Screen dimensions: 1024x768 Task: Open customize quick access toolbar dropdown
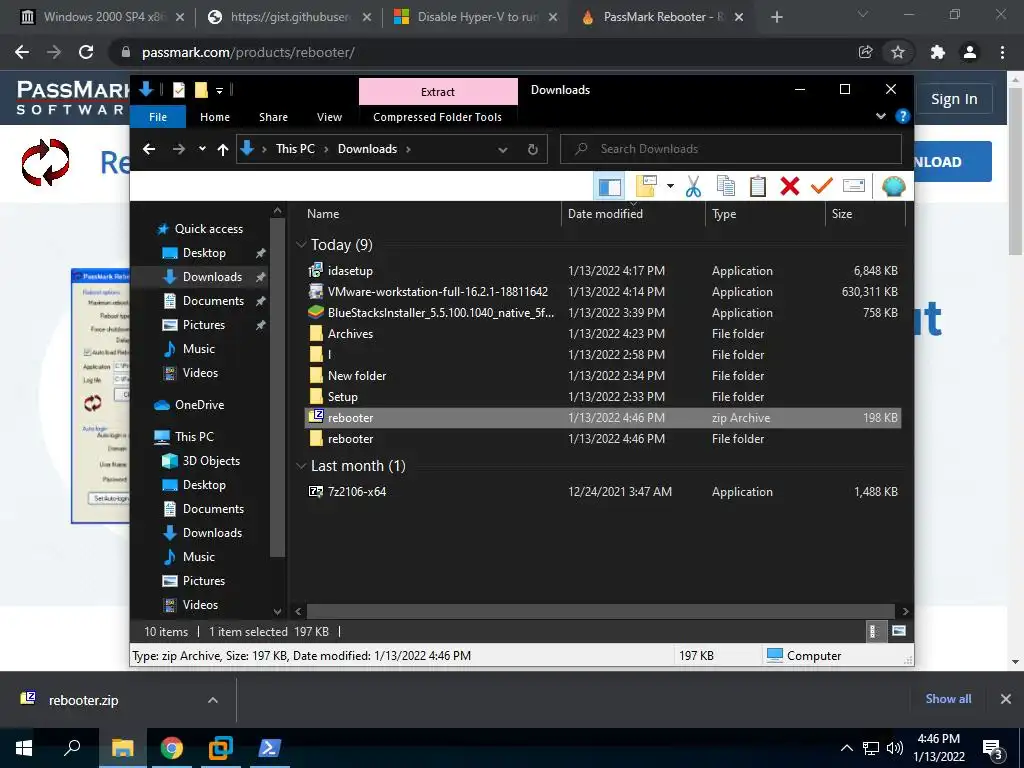pos(219,90)
